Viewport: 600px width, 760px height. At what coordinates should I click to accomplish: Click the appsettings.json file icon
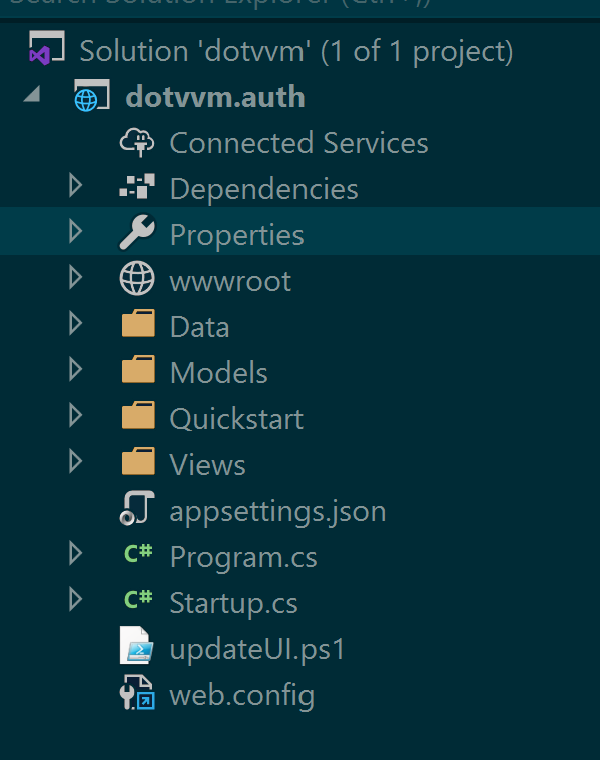click(137, 511)
